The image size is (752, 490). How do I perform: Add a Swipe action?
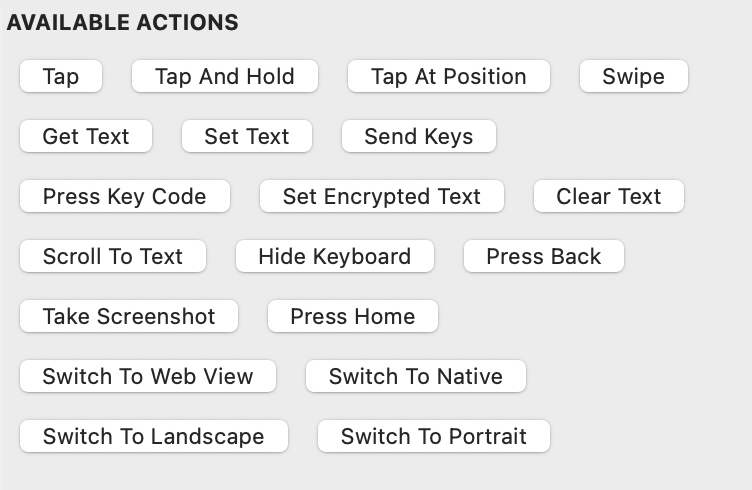(x=633, y=77)
